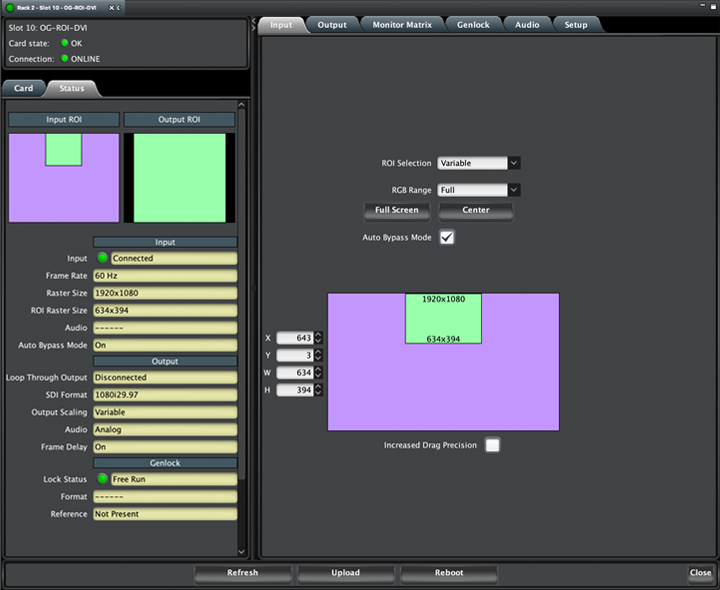This screenshot has height=590, width=720.
Task: Click the green Connection ONLINE indicator
Action: (65, 59)
